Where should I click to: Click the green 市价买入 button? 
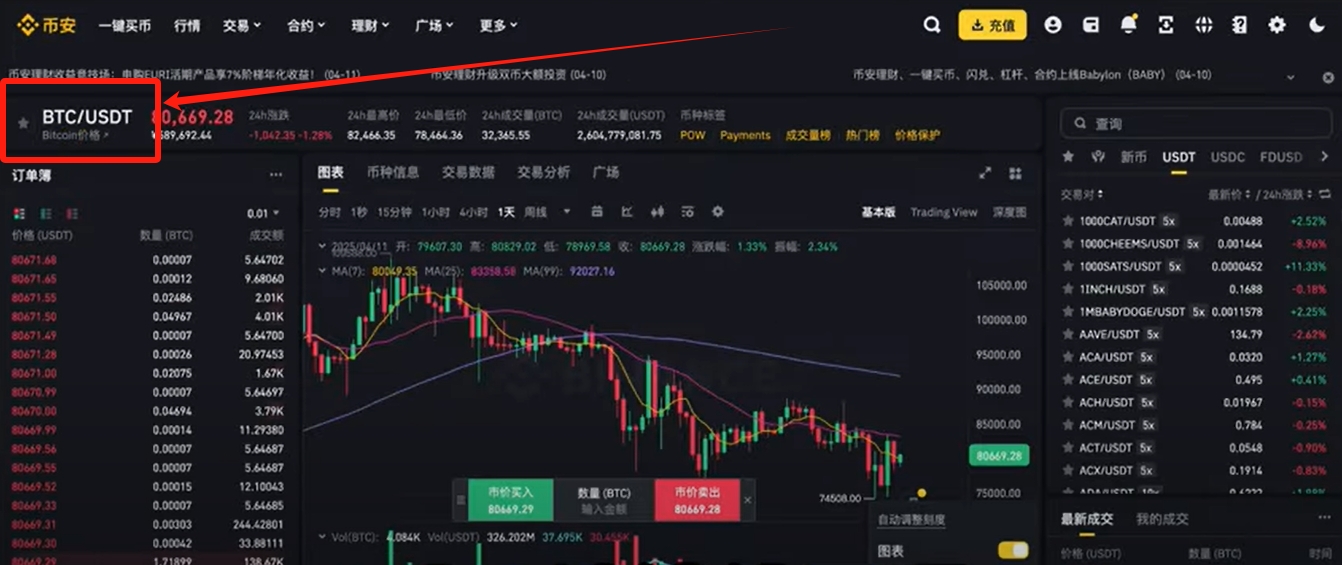point(510,500)
